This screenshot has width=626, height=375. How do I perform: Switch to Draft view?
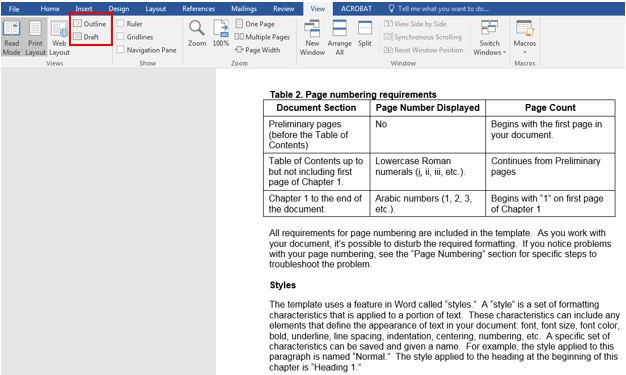point(86,37)
